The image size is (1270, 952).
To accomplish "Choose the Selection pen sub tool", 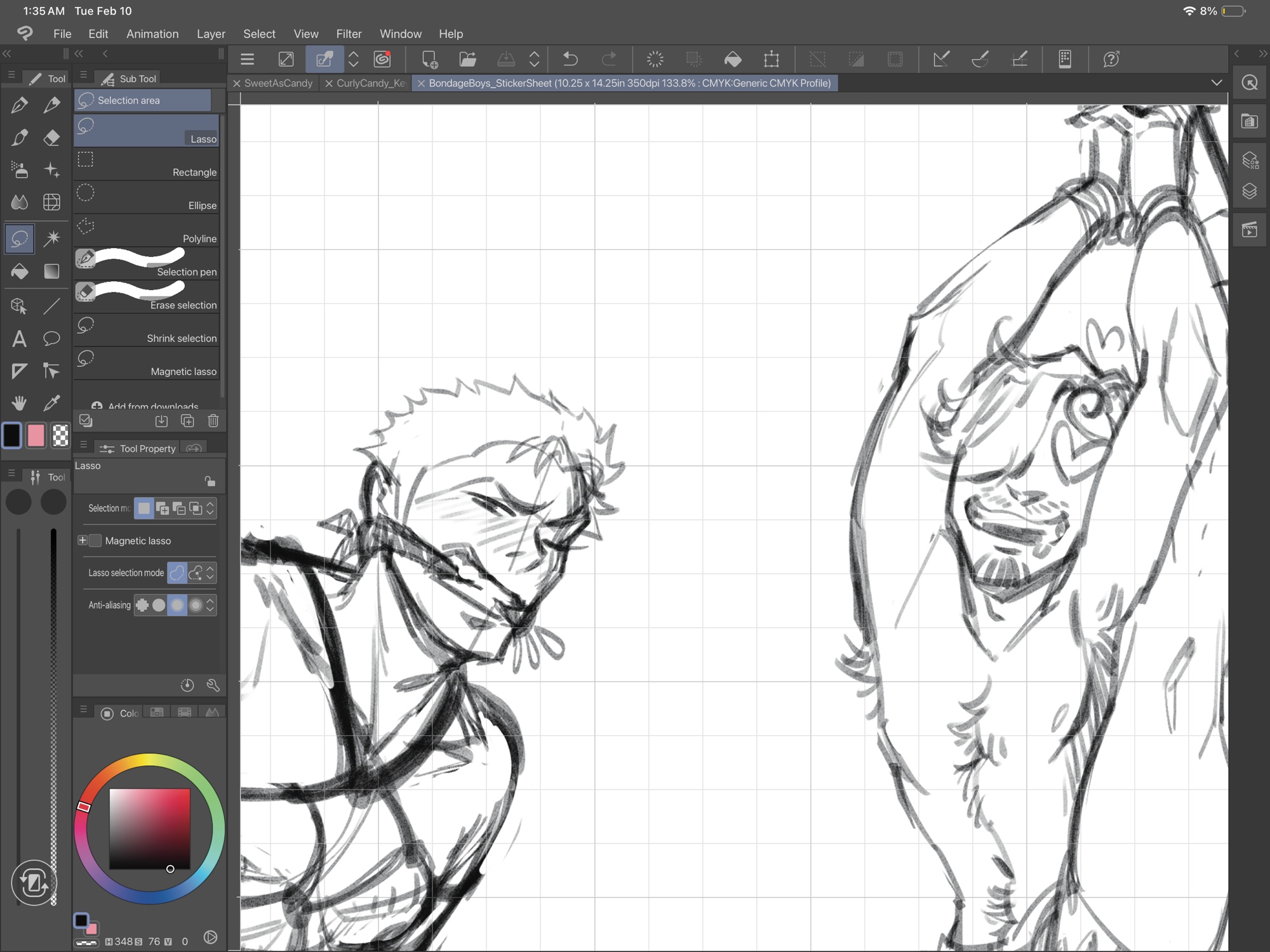I will 147,263.
